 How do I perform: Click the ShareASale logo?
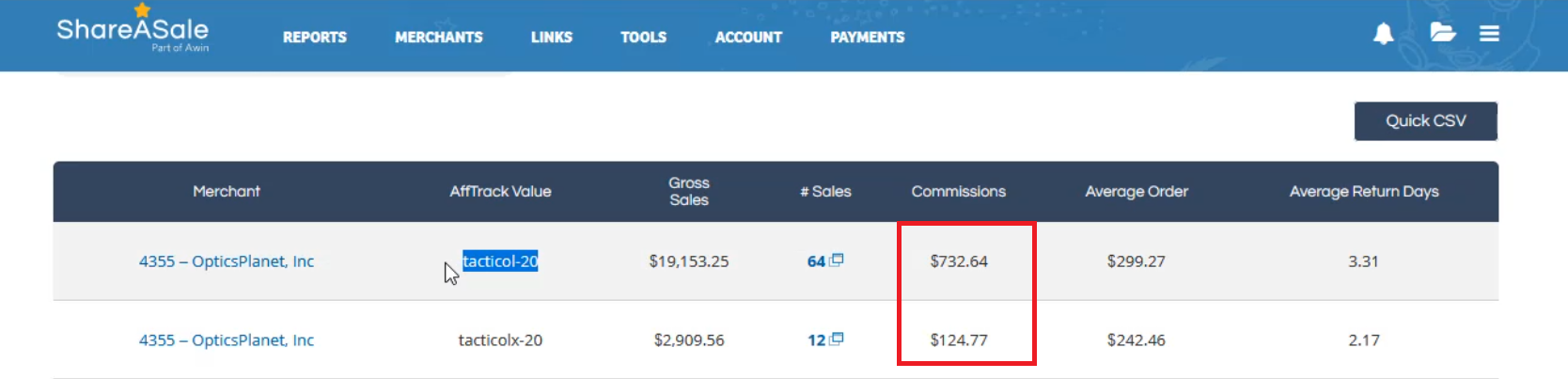click(133, 29)
